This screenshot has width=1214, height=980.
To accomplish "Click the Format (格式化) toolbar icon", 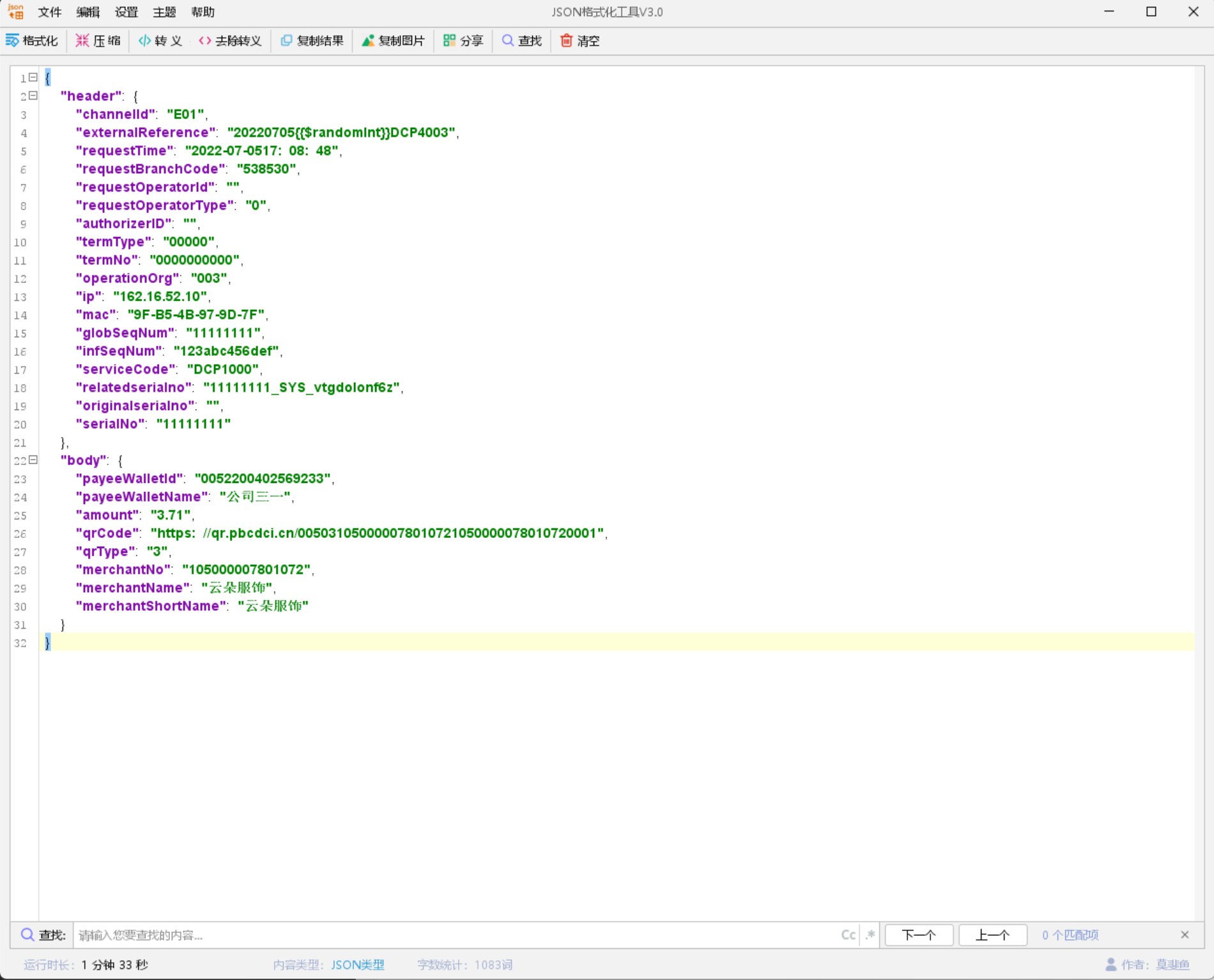I will click(12, 41).
